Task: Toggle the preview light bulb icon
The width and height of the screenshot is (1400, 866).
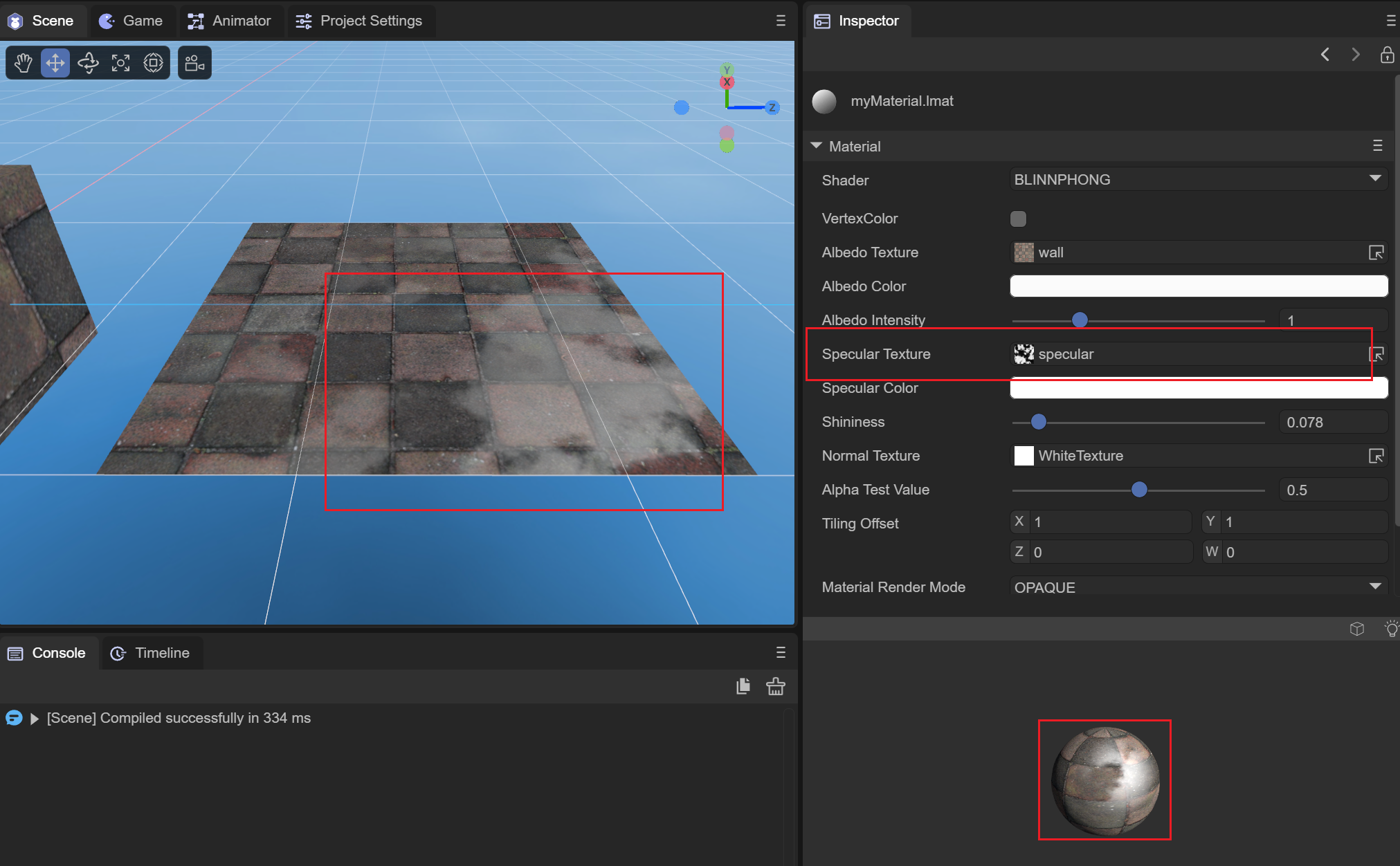Action: (x=1391, y=629)
